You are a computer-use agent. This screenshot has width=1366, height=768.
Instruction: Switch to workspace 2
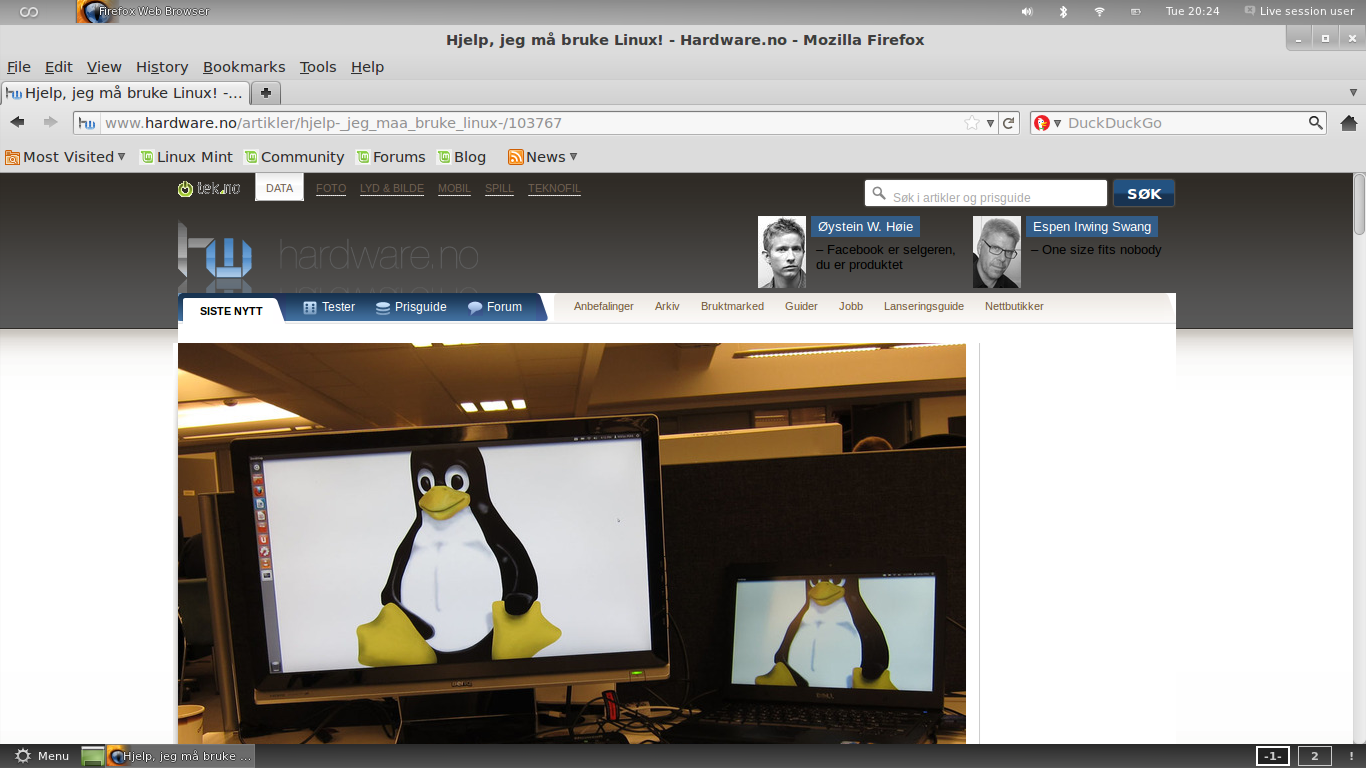1315,756
